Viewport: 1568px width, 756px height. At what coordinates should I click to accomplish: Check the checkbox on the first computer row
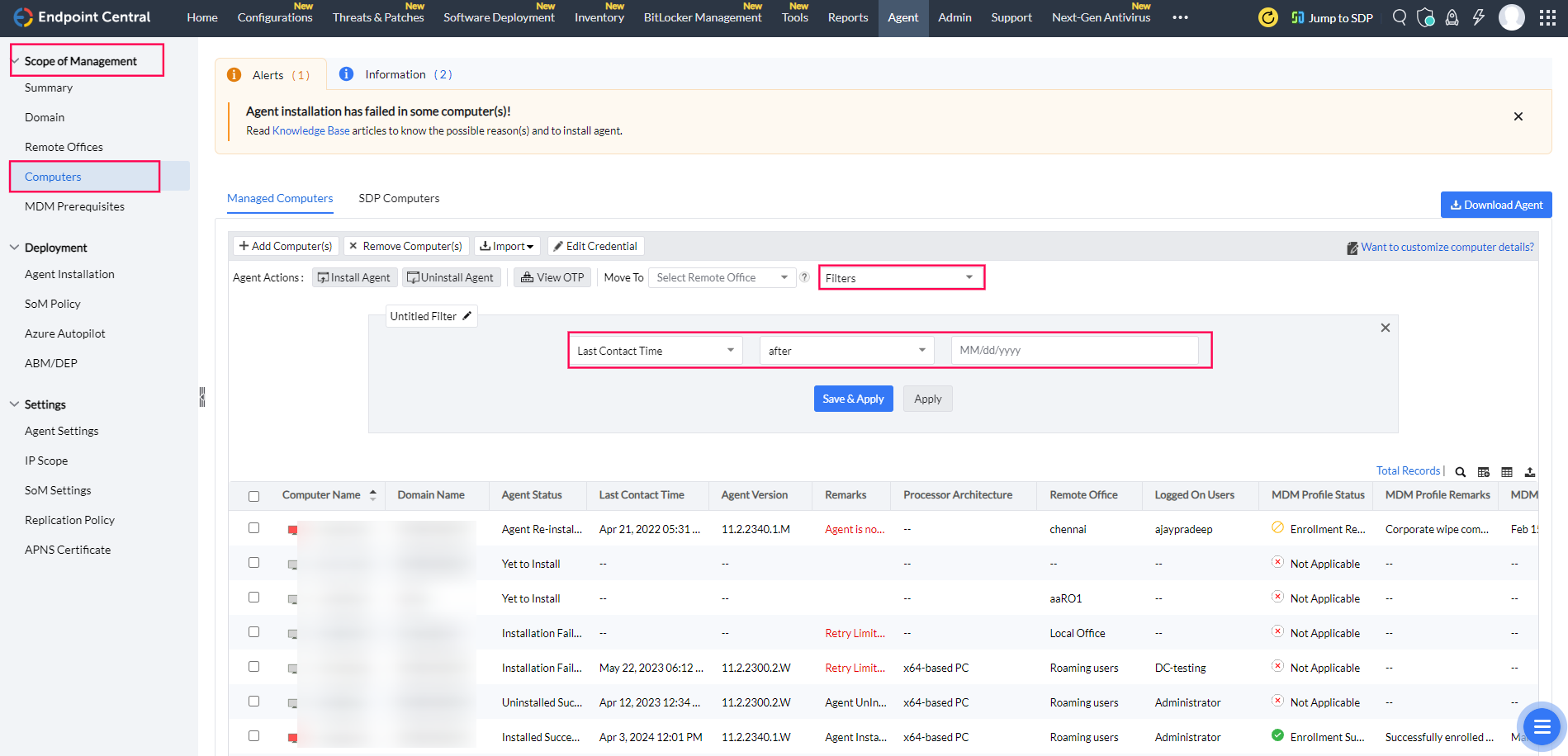[253, 527]
